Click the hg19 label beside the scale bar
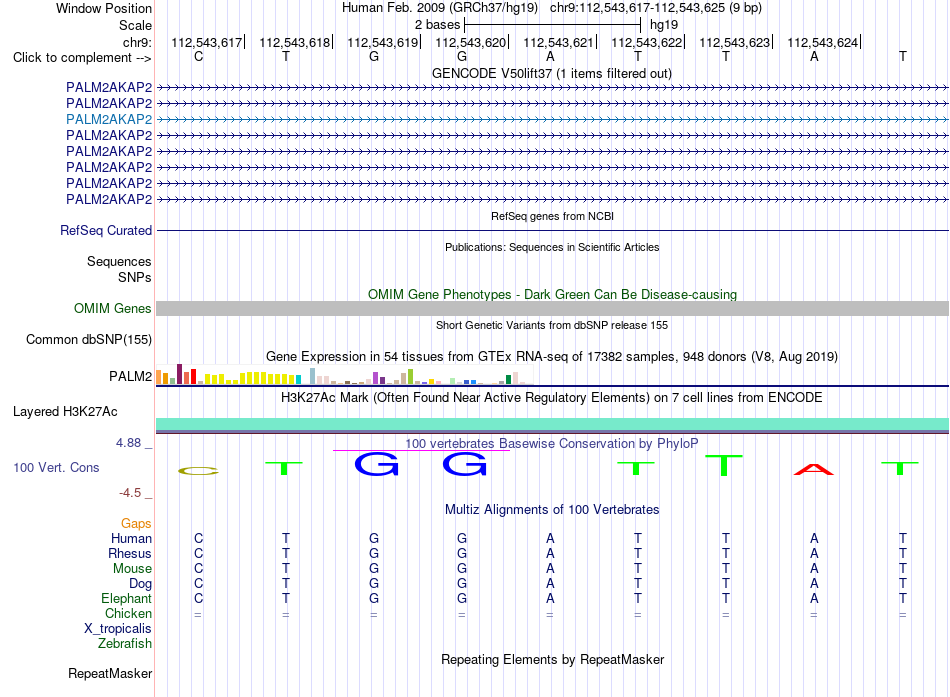The image size is (950, 697). [663, 25]
